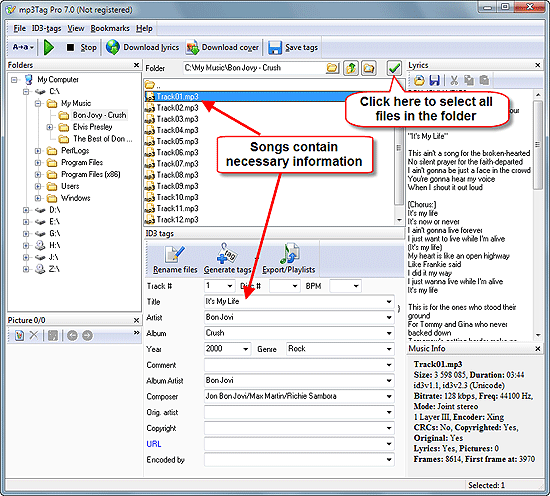Expand Picture panel toolbar overflow chevron

tap(136, 333)
